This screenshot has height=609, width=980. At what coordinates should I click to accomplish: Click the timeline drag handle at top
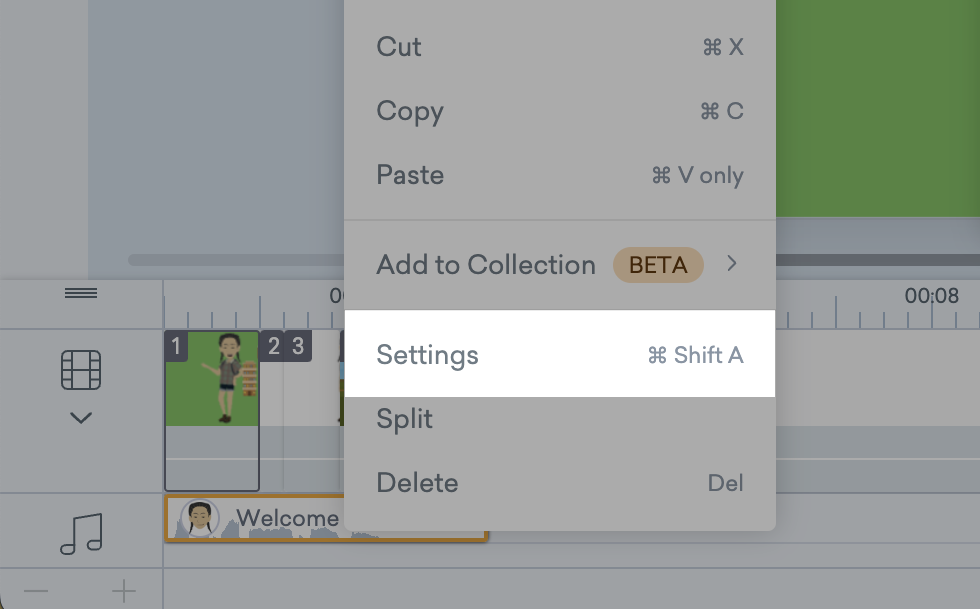pyautogui.click(x=80, y=293)
